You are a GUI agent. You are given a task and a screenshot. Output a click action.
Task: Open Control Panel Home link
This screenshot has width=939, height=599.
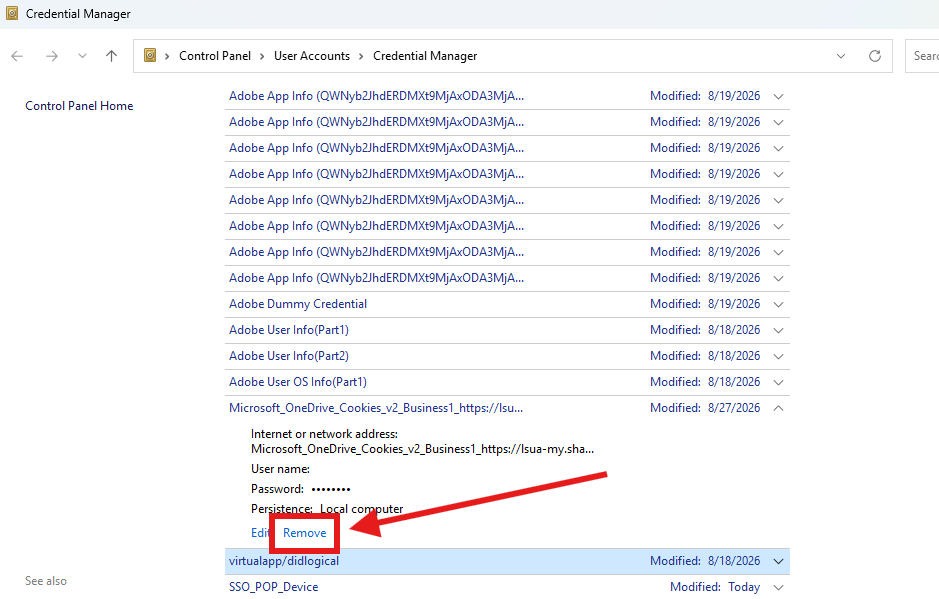(79, 106)
